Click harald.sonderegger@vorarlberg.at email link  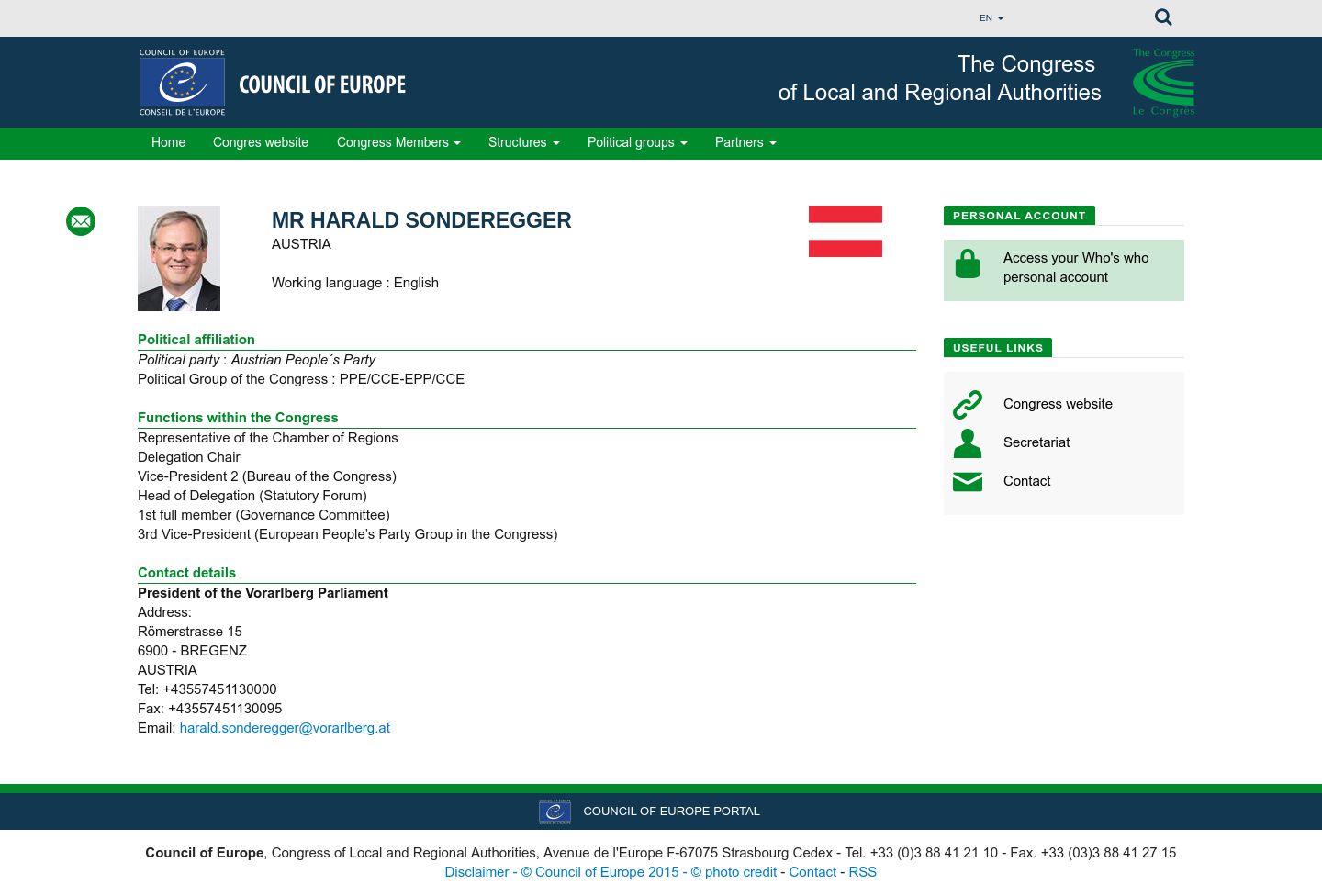coord(285,728)
